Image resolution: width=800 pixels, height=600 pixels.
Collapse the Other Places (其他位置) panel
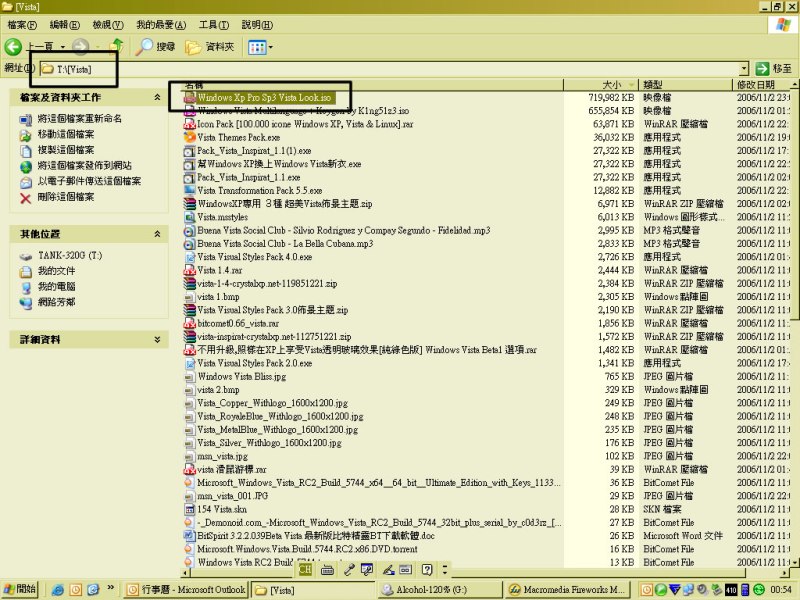(x=157, y=234)
